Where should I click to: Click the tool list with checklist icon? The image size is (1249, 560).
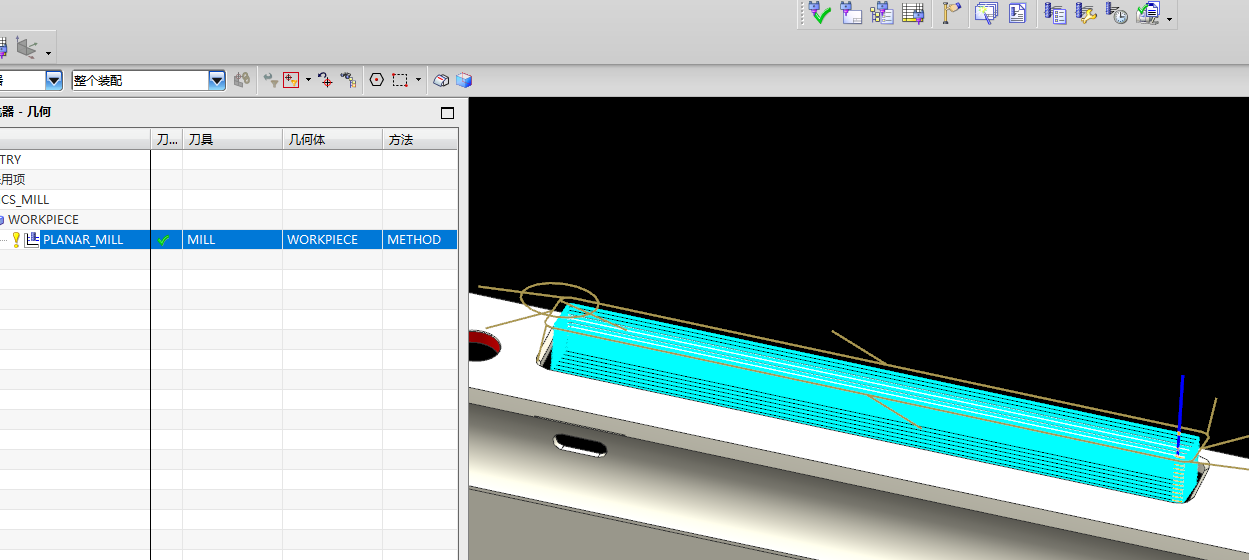pos(1055,13)
